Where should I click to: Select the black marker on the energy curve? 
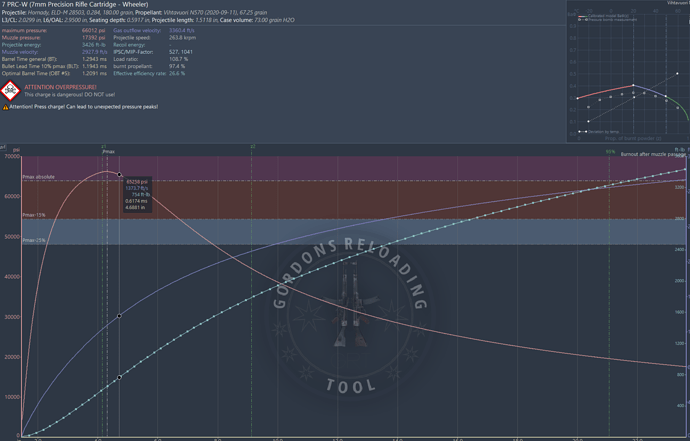pyautogui.click(x=119, y=377)
